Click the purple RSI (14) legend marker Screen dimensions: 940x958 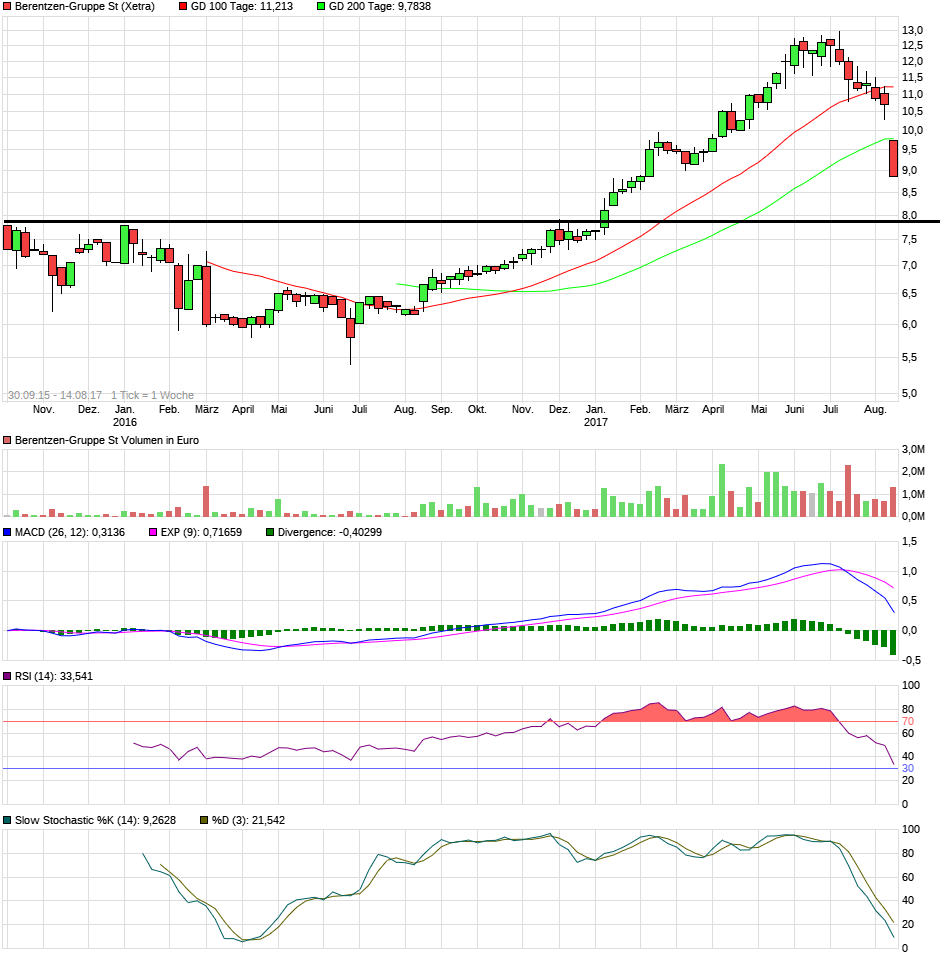pos(8,675)
